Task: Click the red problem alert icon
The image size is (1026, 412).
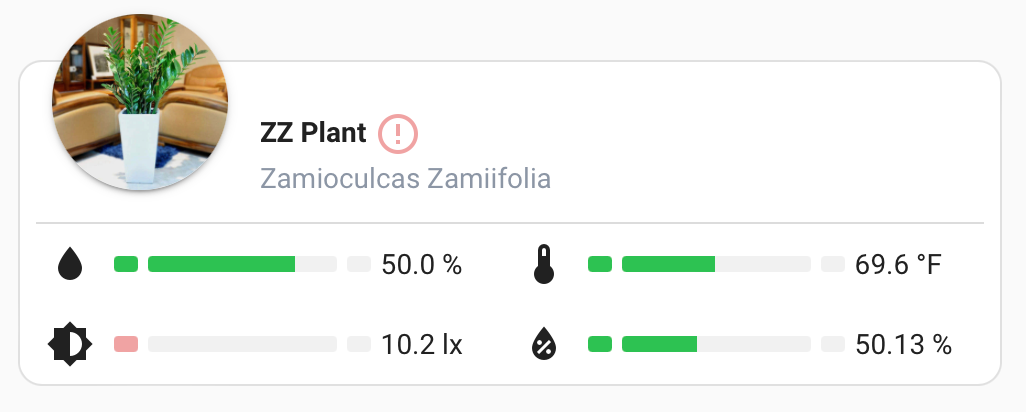Action: click(398, 132)
